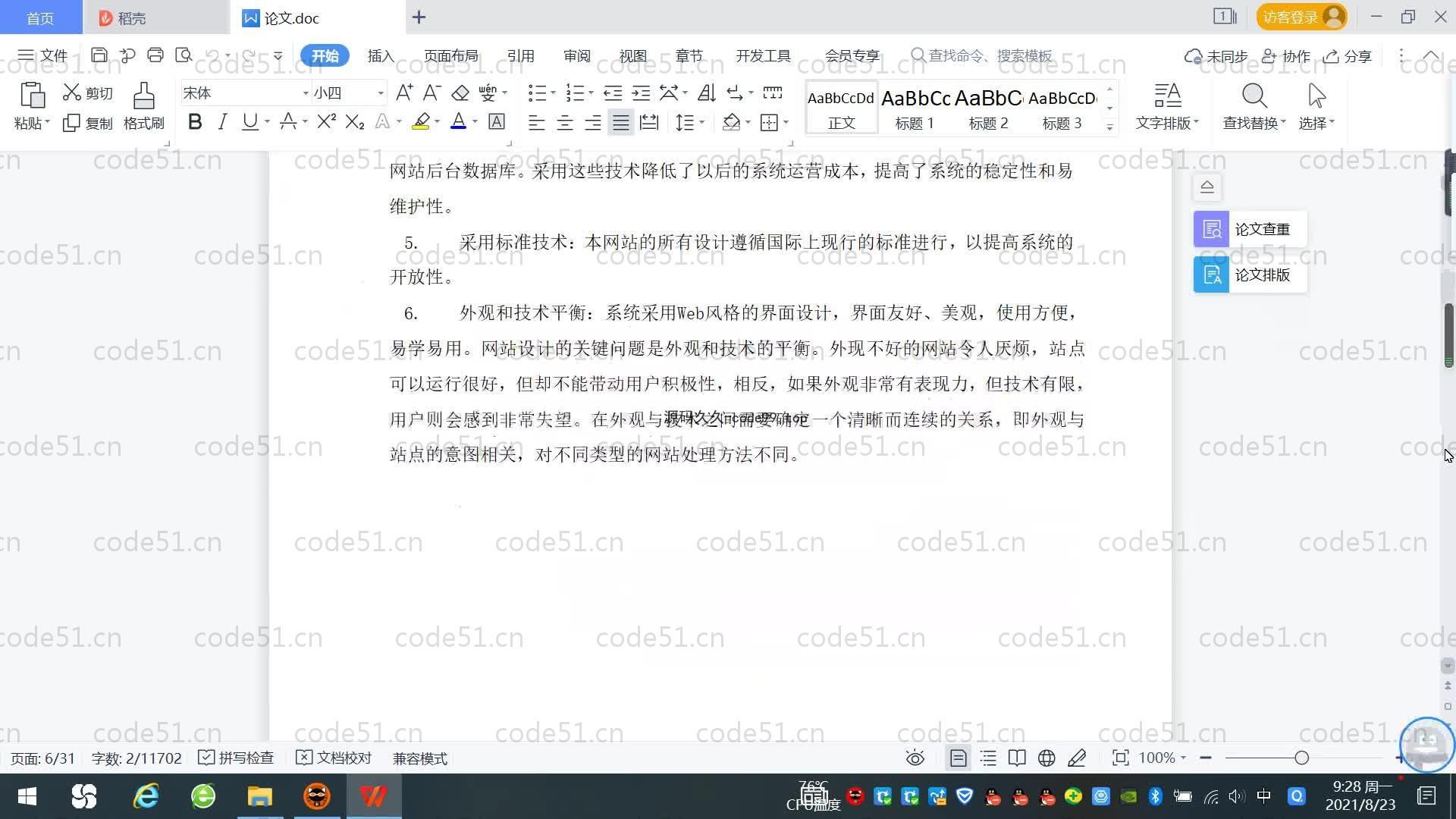
Task: Click the superscript X² icon
Action: (x=326, y=122)
